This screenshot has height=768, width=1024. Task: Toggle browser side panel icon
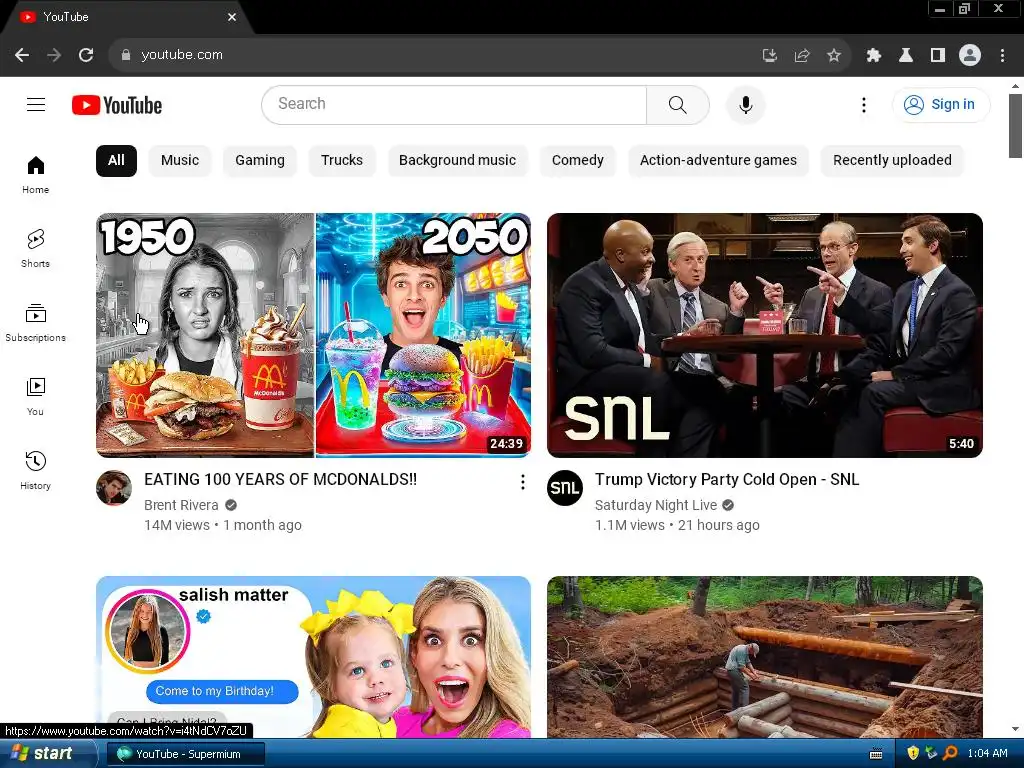(x=938, y=56)
